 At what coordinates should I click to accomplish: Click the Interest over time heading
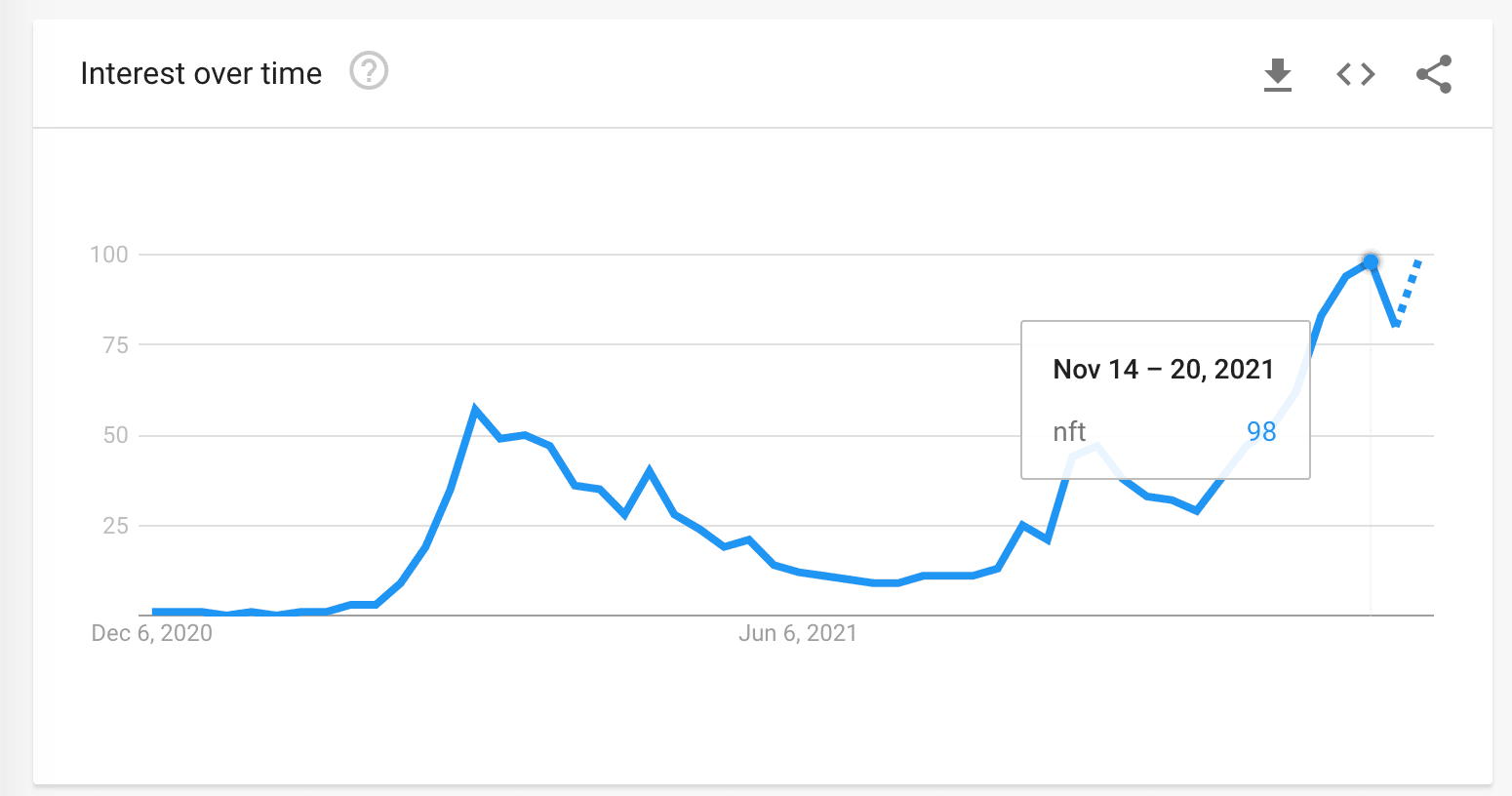point(201,73)
